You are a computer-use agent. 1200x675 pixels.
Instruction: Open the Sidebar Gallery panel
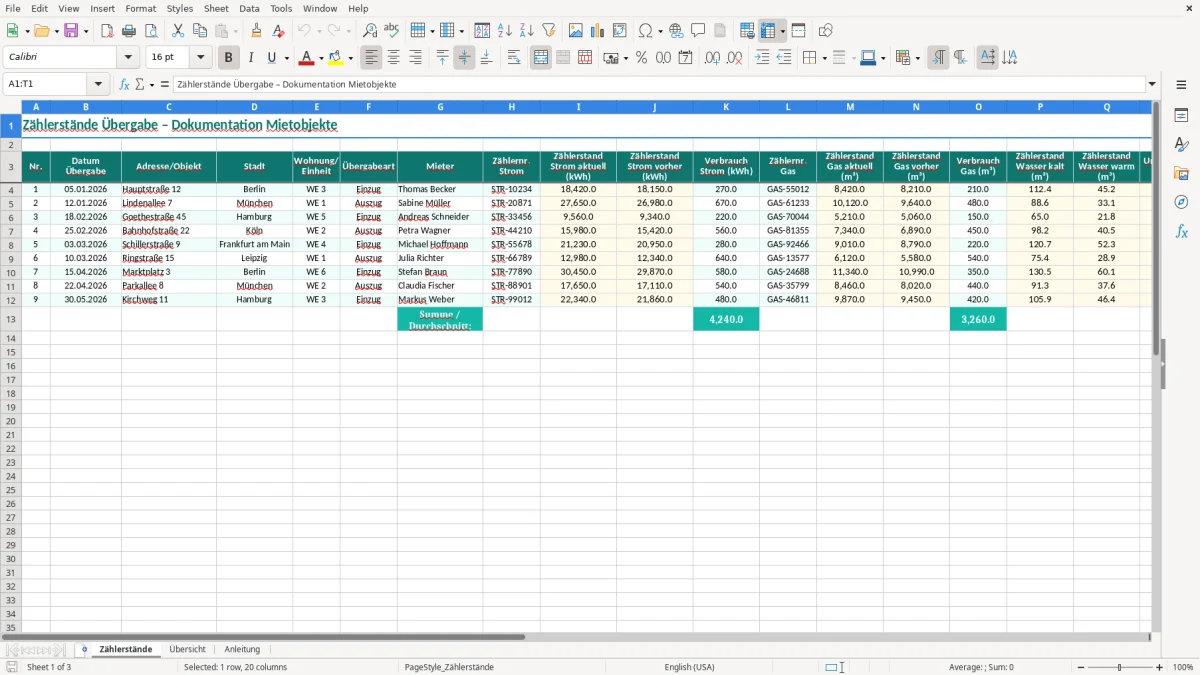[1181, 173]
